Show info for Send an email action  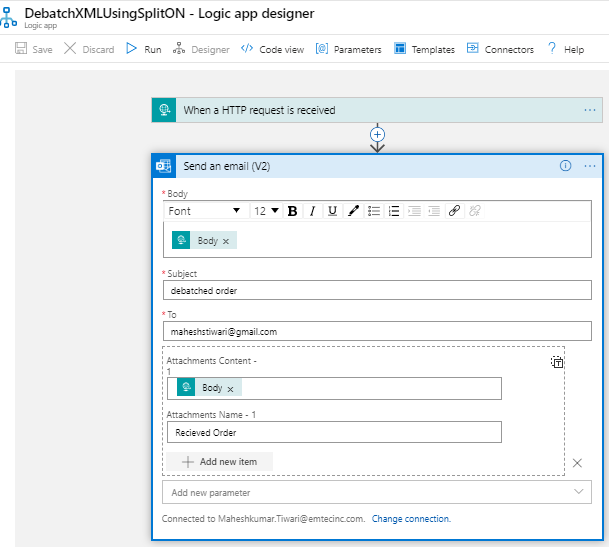coord(565,166)
